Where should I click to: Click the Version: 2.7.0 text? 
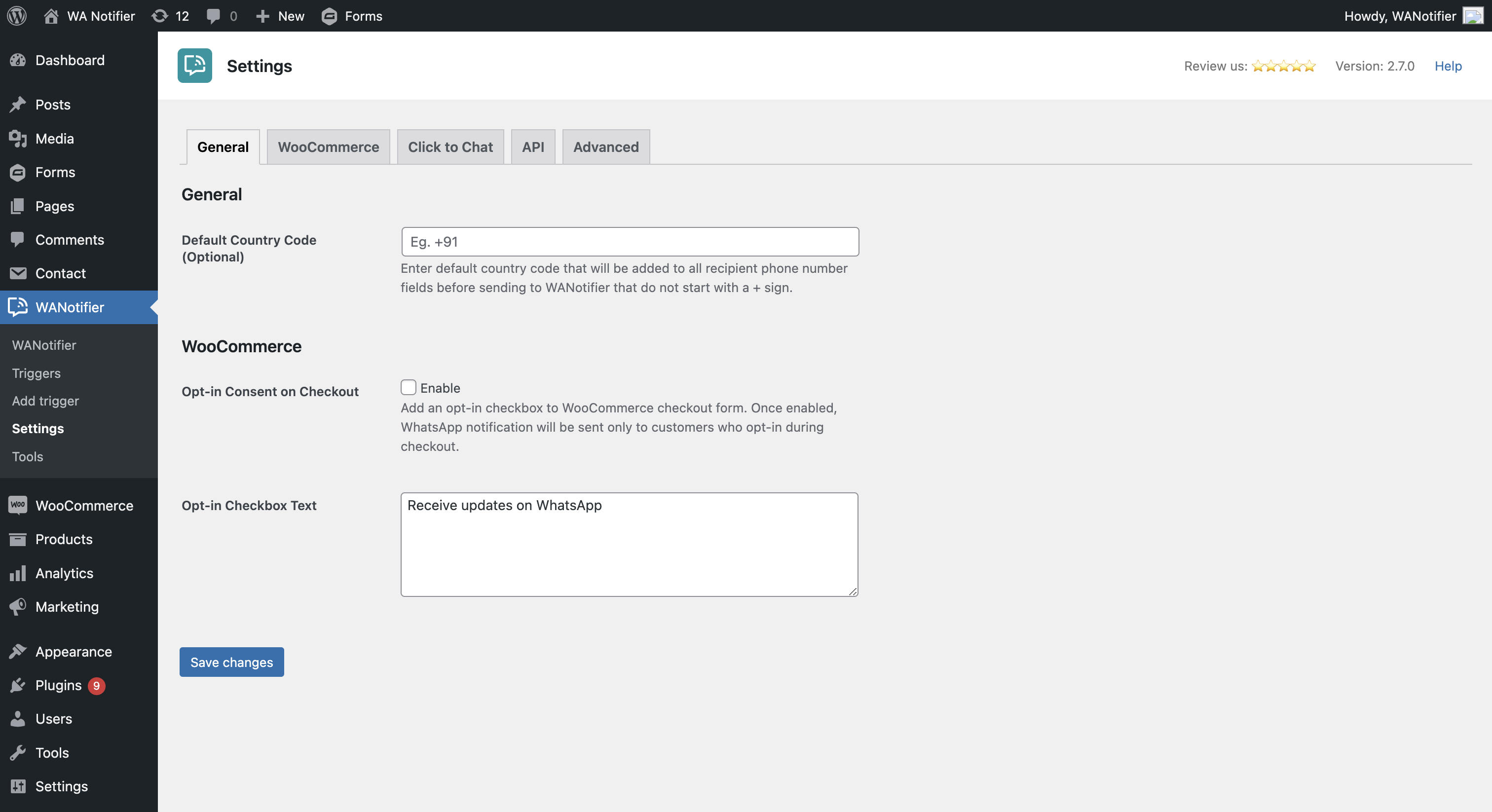(x=1375, y=66)
